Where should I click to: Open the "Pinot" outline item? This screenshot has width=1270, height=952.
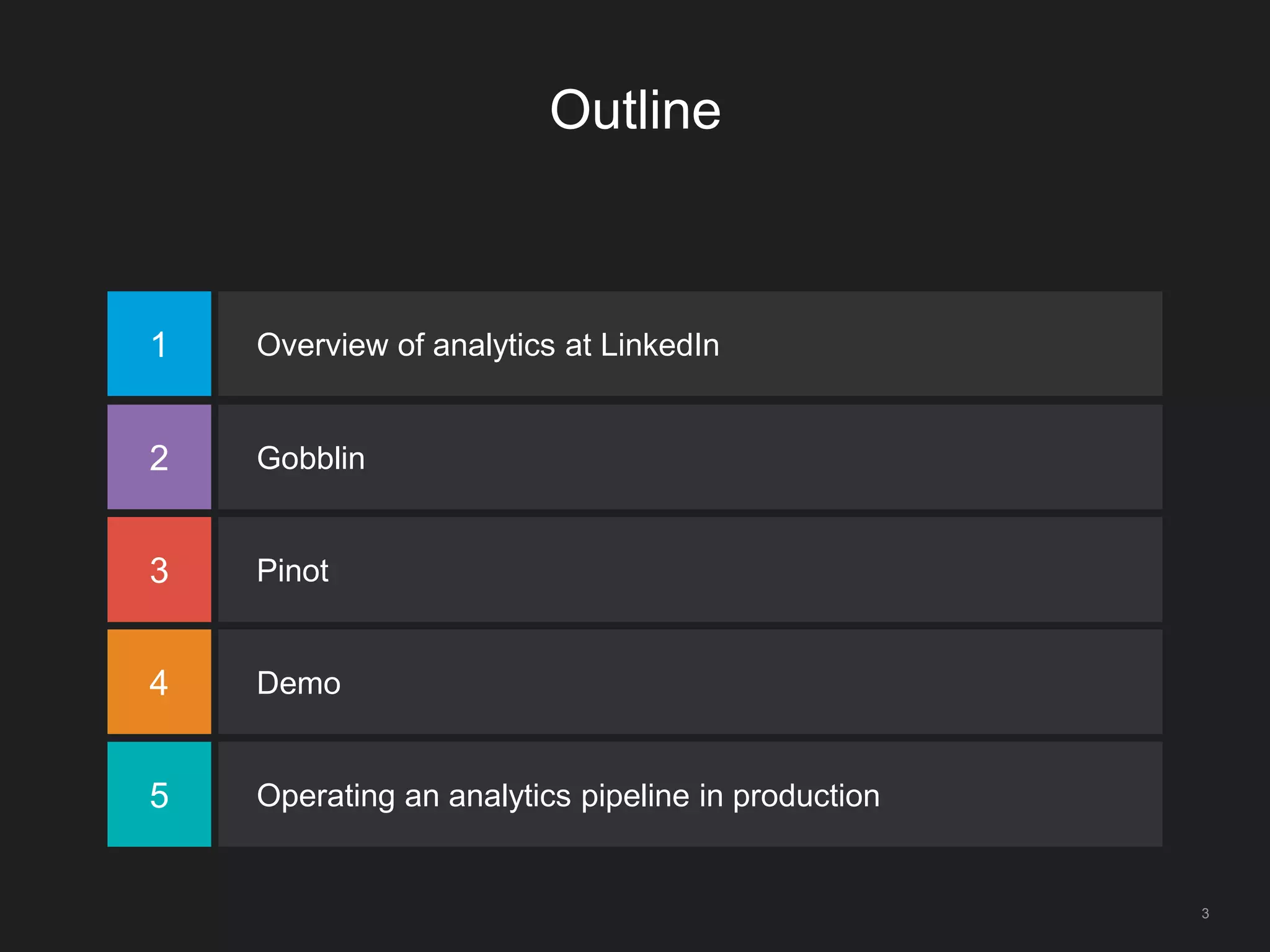pos(292,570)
